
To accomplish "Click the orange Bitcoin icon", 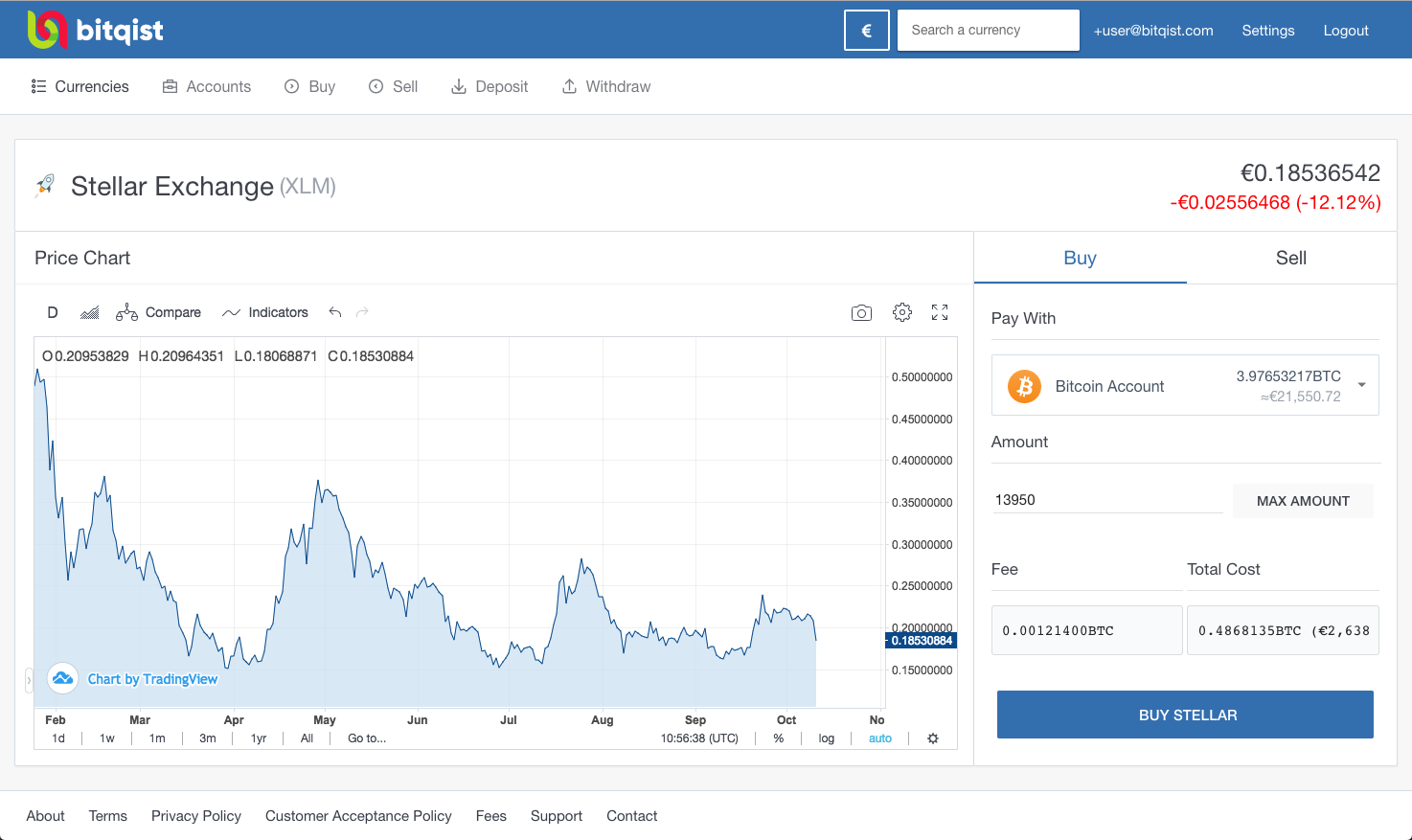I will pos(1024,386).
